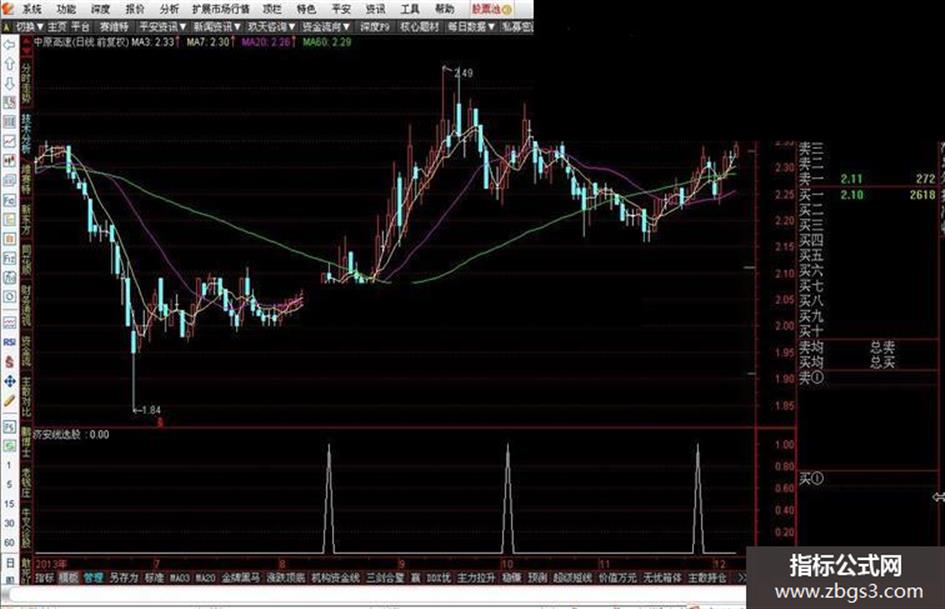Image resolution: width=945 pixels, height=609 pixels.
Task: Select the 5-minute period button
Action: pyautogui.click(x=9, y=485)
